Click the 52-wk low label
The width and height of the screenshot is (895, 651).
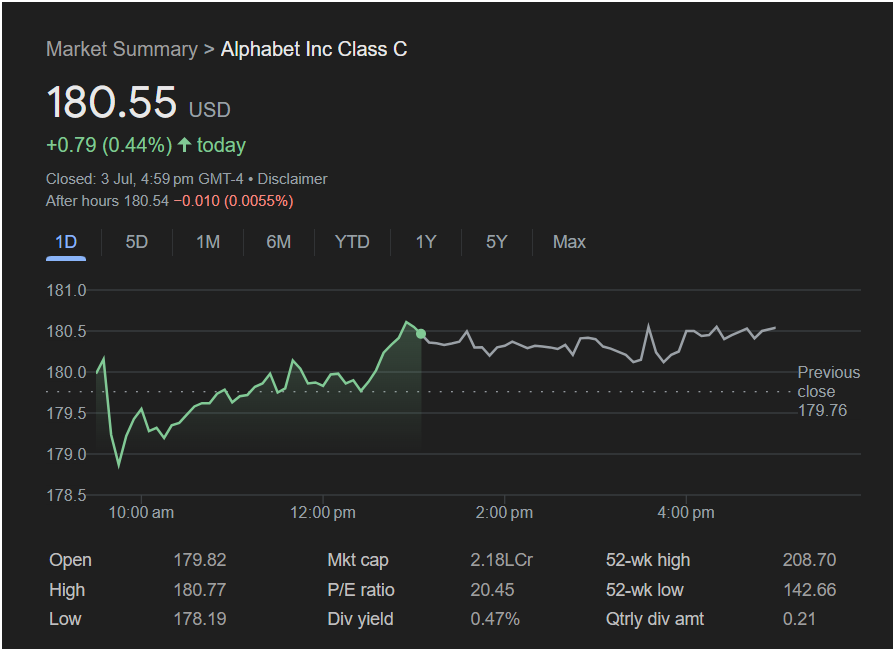644,590
